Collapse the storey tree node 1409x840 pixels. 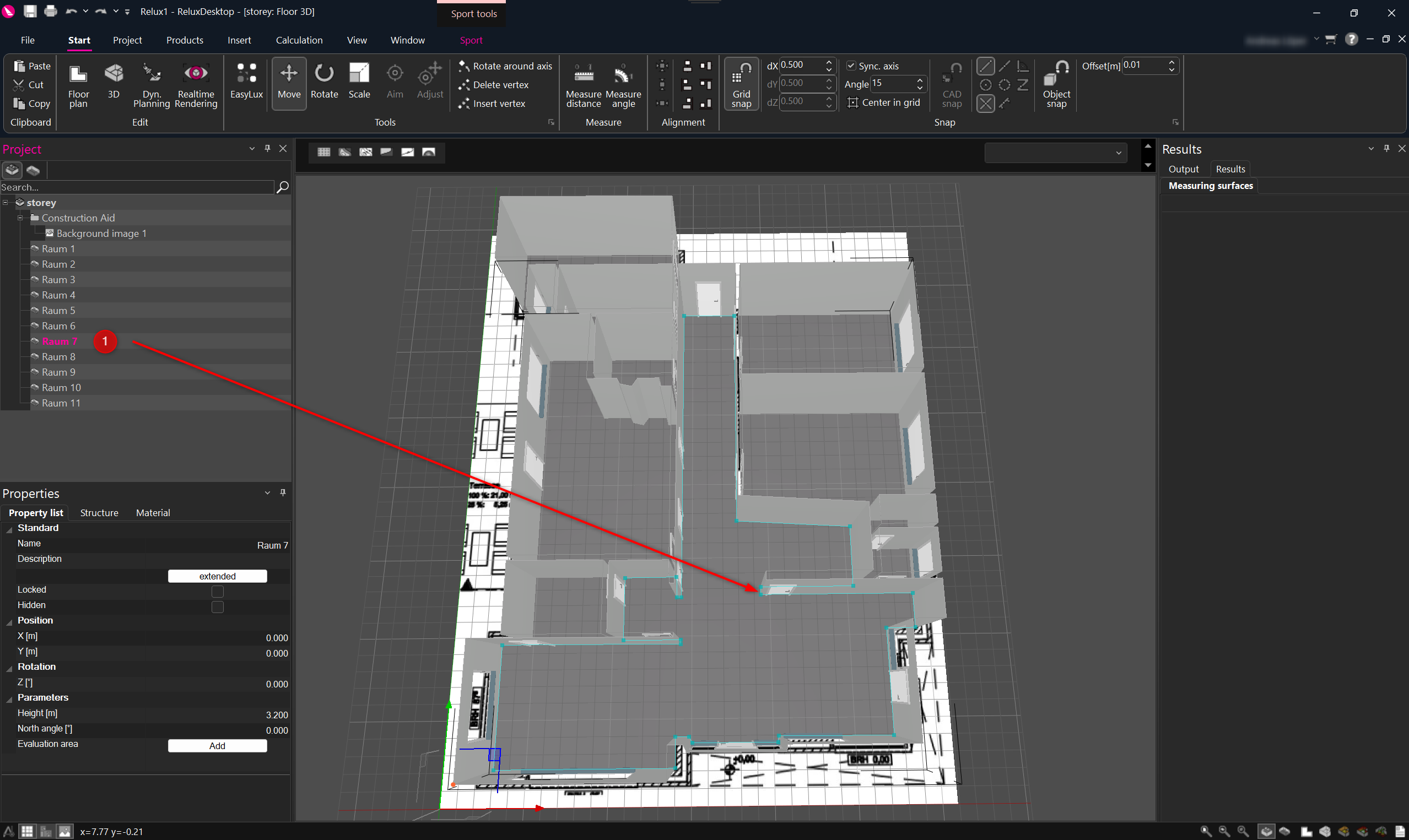[6, 203]
